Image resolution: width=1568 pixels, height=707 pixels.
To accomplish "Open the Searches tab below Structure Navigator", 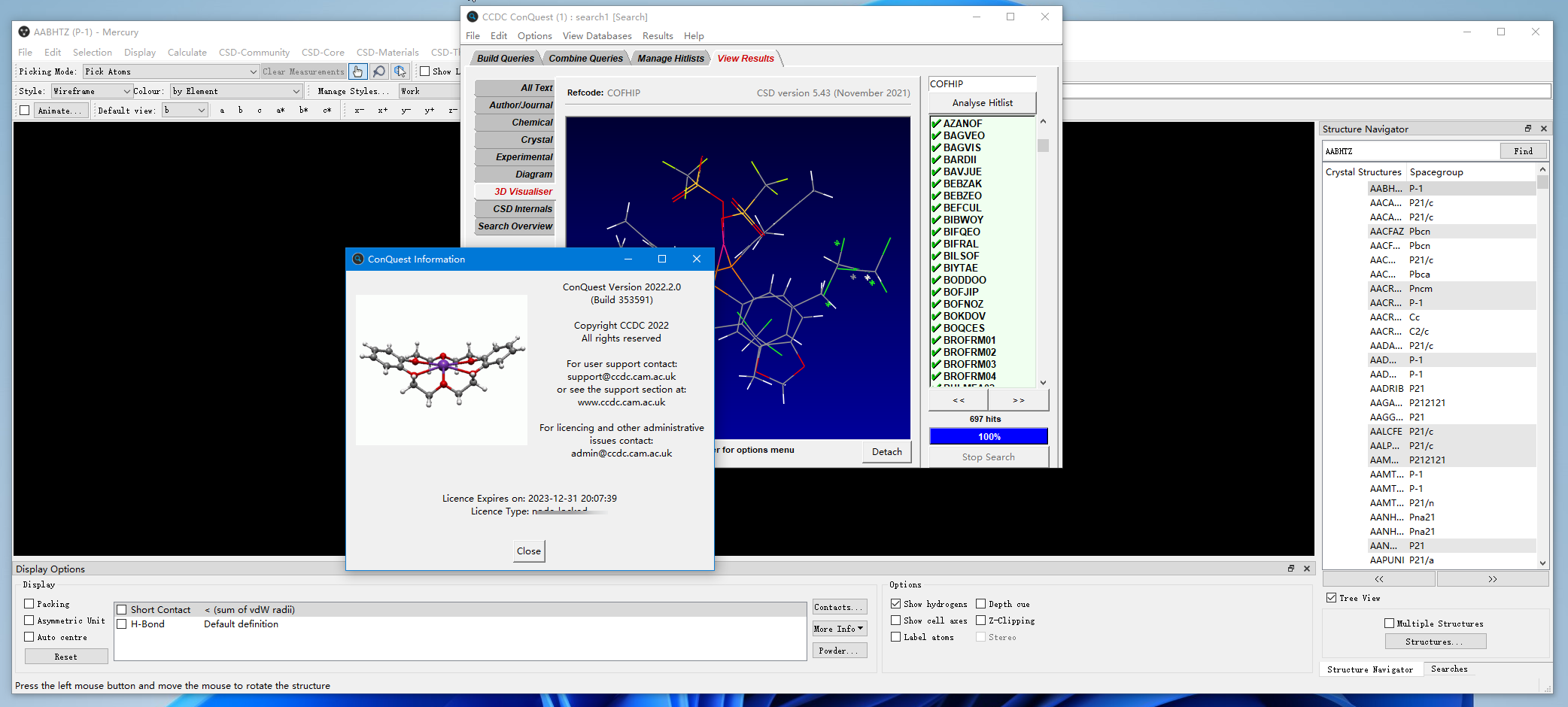I will click(x=1449, y=669).
